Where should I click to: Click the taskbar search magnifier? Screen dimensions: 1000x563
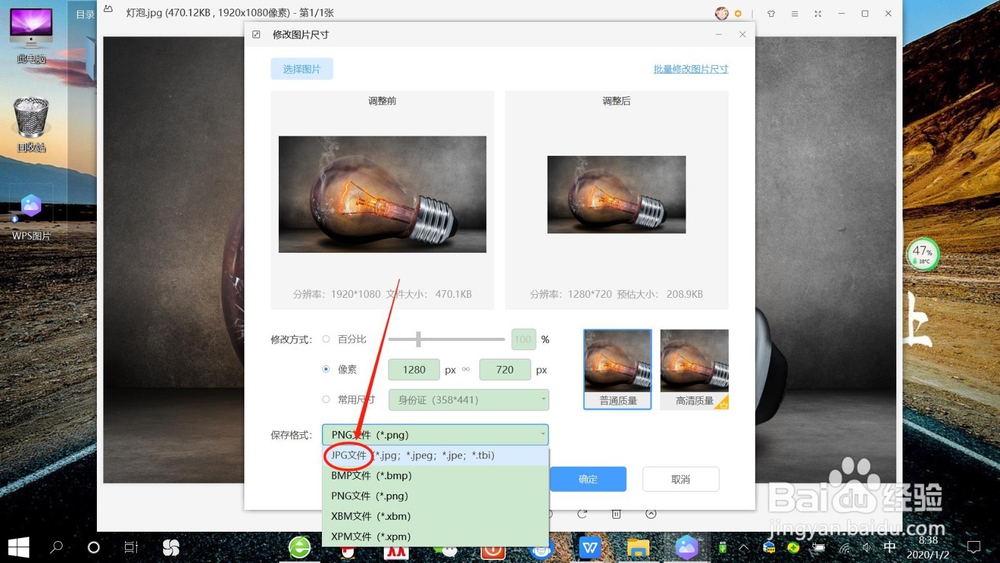point(56,547)
